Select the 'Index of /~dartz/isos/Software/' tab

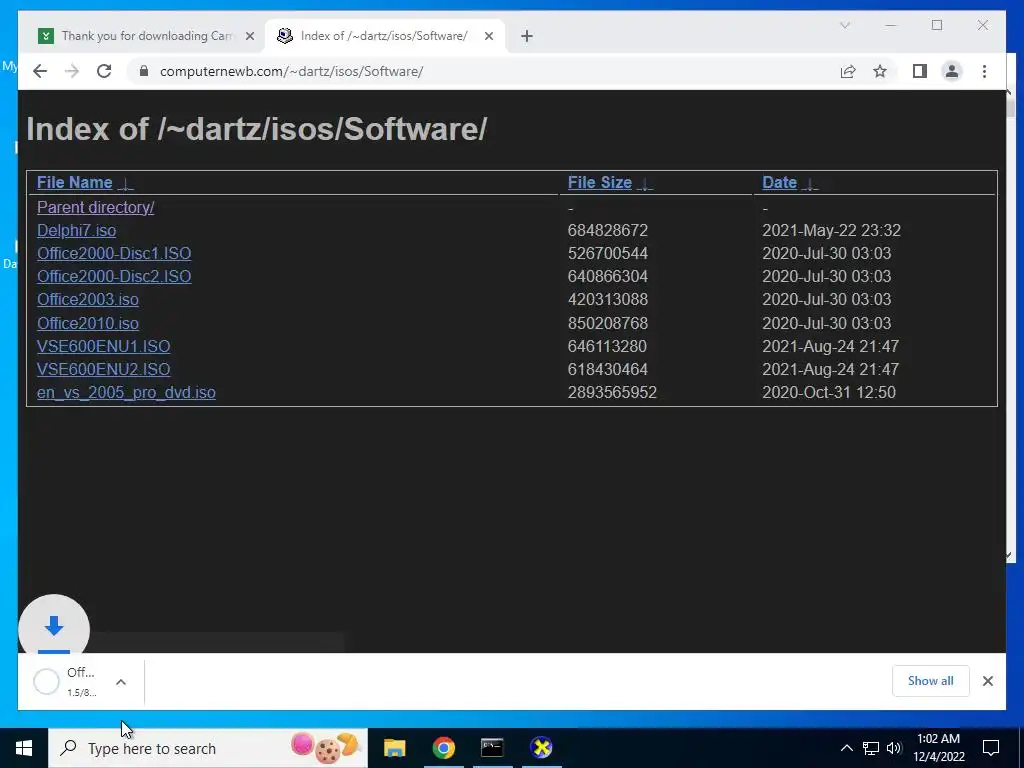[384, 36]
